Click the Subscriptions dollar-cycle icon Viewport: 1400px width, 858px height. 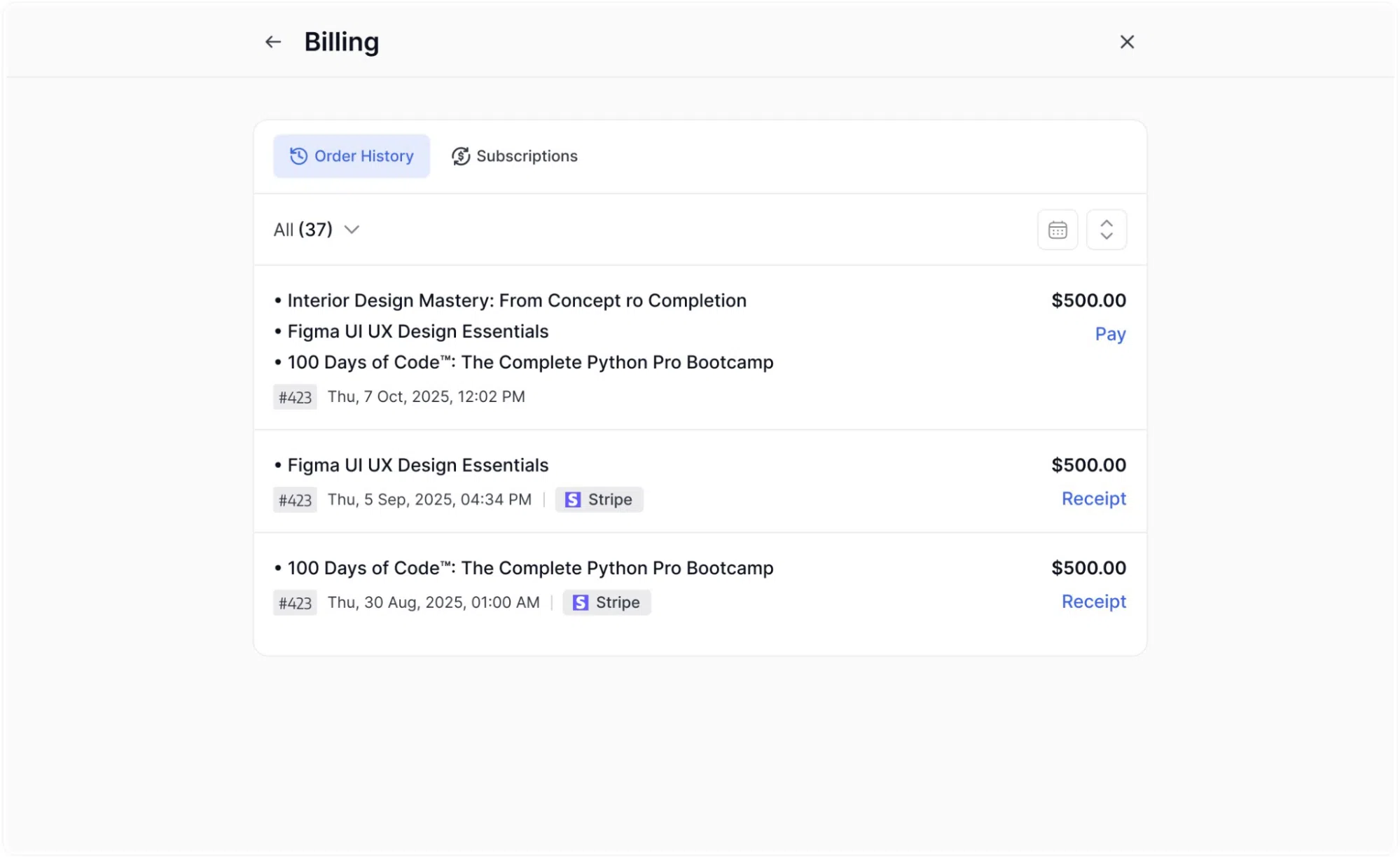(x=460, y=156)
